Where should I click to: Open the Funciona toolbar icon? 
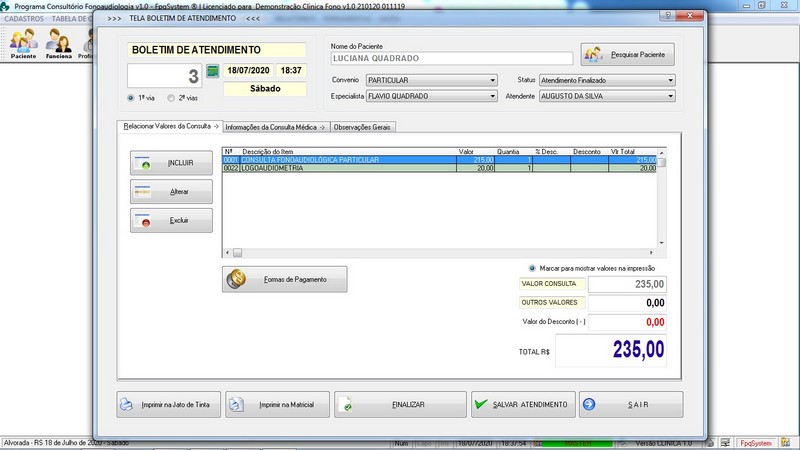coord(58,43)
